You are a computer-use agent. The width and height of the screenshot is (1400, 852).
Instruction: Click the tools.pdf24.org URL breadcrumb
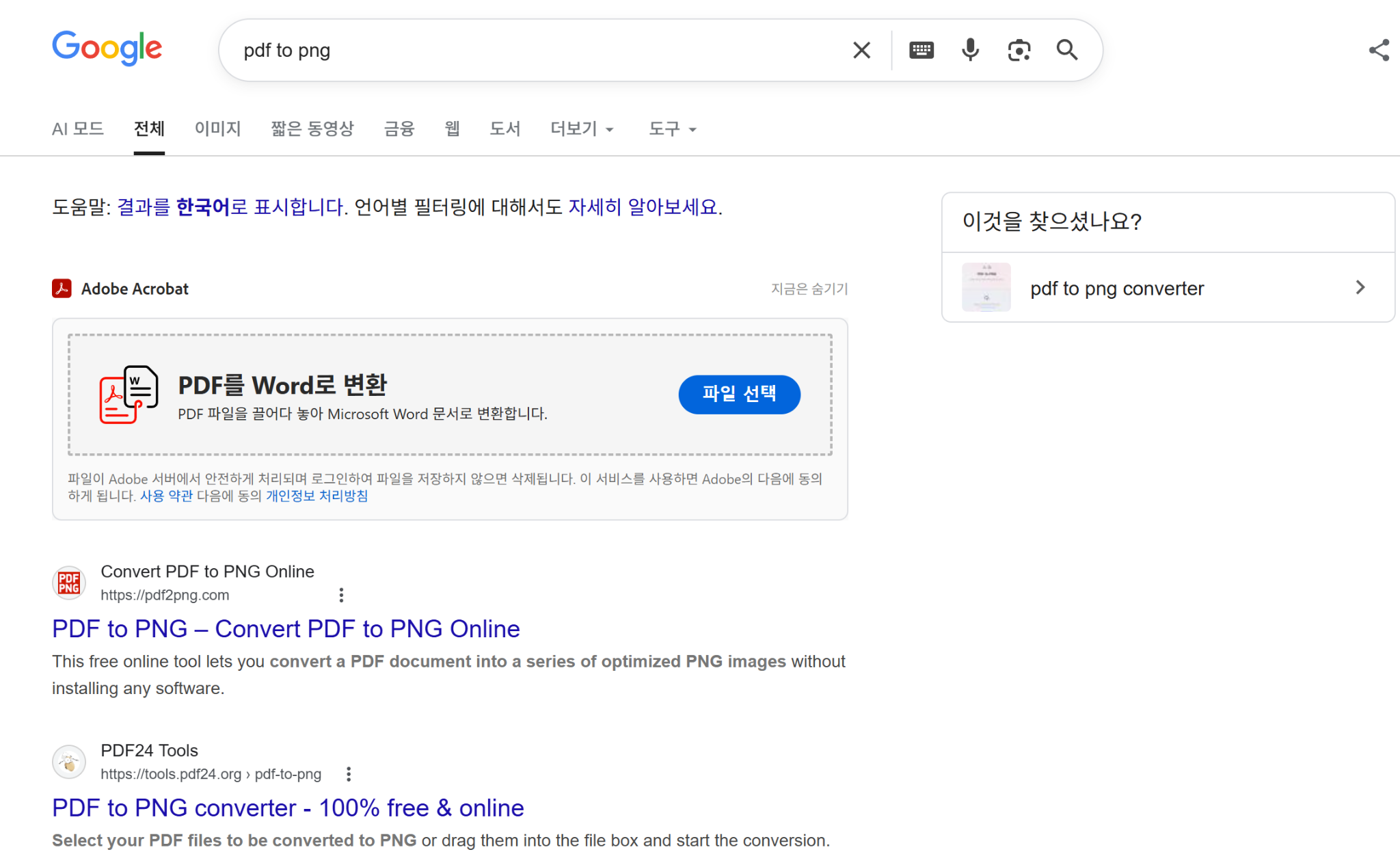point(211,774)
